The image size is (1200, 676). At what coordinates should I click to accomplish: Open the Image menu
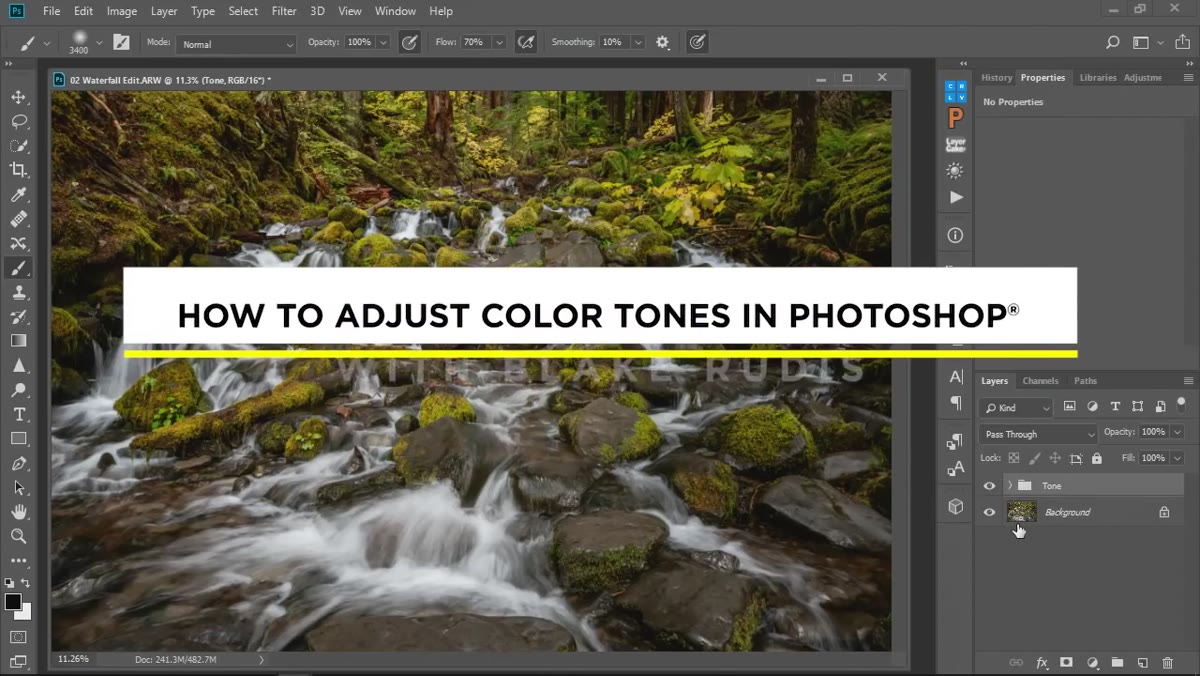pos(122,11)
